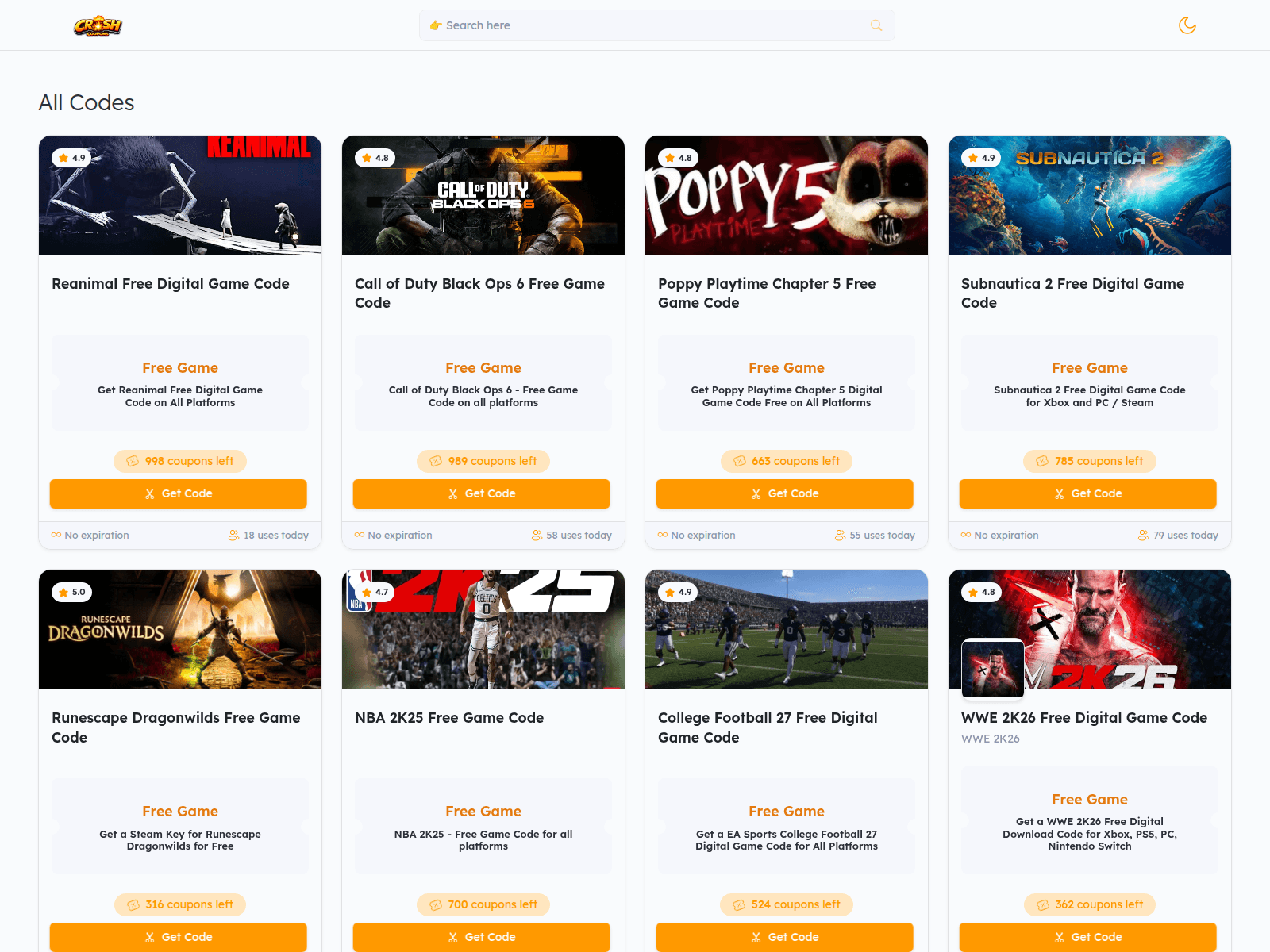Viewport: 1270px width, 952px height.
Task: Open College Football 27 Free Digital Game Code title
Action: coord(768,727)
